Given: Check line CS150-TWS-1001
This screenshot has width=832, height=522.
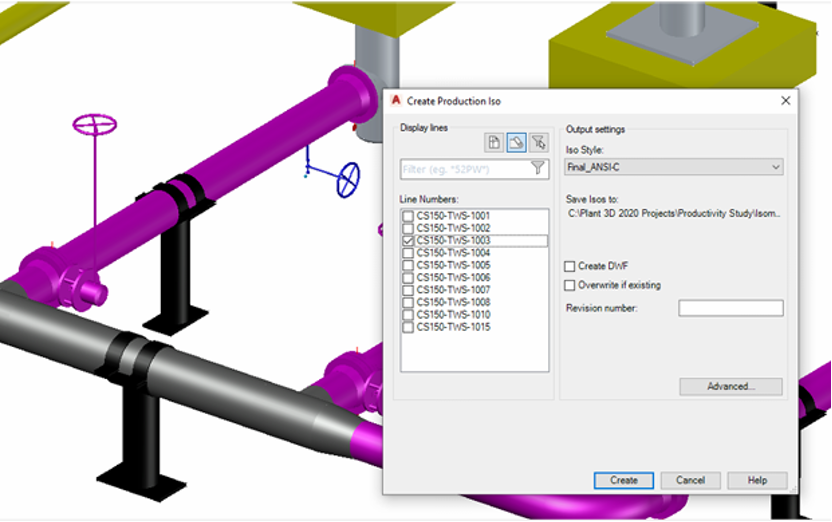Looking at the screenshot, I should point(408,216).
